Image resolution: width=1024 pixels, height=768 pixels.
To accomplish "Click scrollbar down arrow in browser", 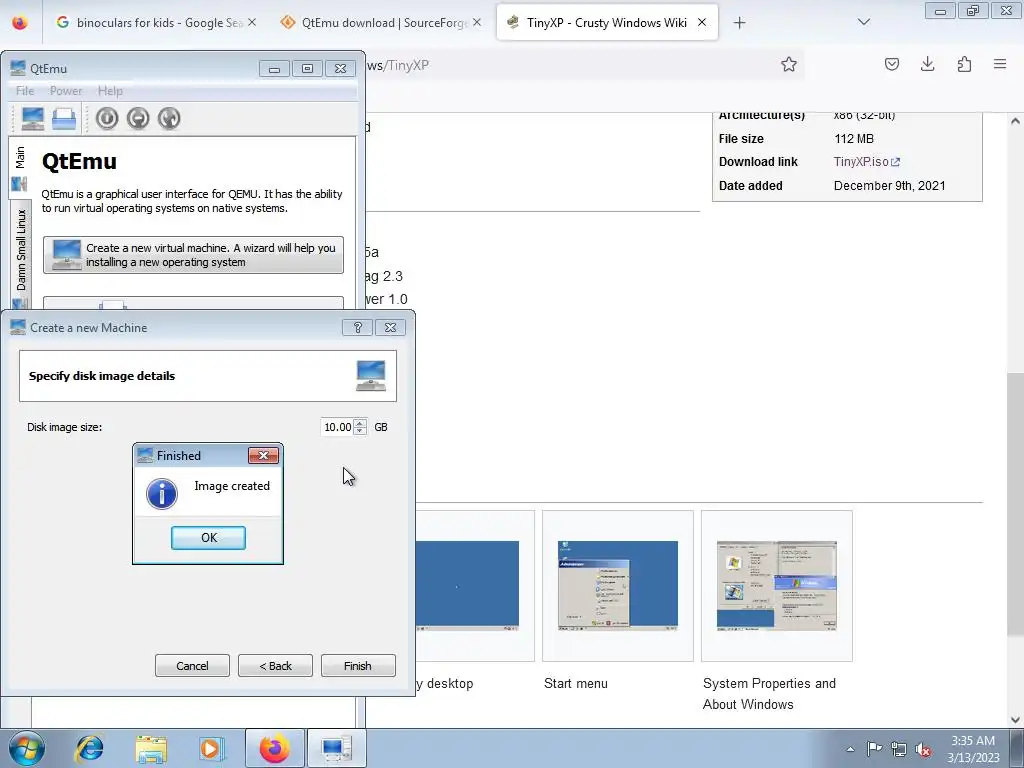I will tap(1015, 720).
